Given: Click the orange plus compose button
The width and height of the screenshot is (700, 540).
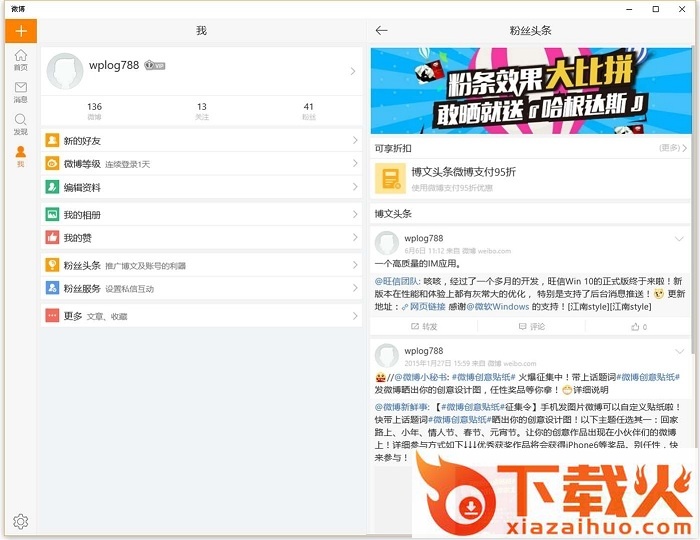Looking at the screenshot, I should (x=21, y=31).
